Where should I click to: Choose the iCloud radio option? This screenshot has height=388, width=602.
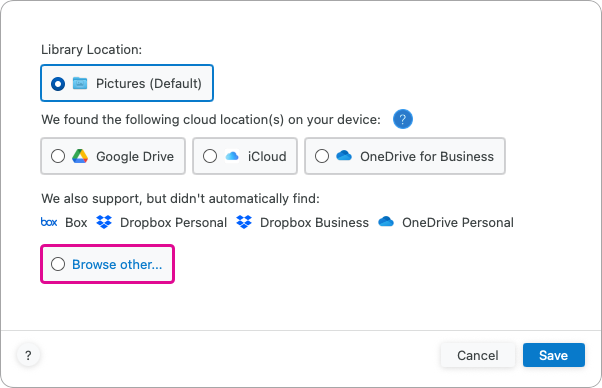pyautogui.click(x=210, y=156)
